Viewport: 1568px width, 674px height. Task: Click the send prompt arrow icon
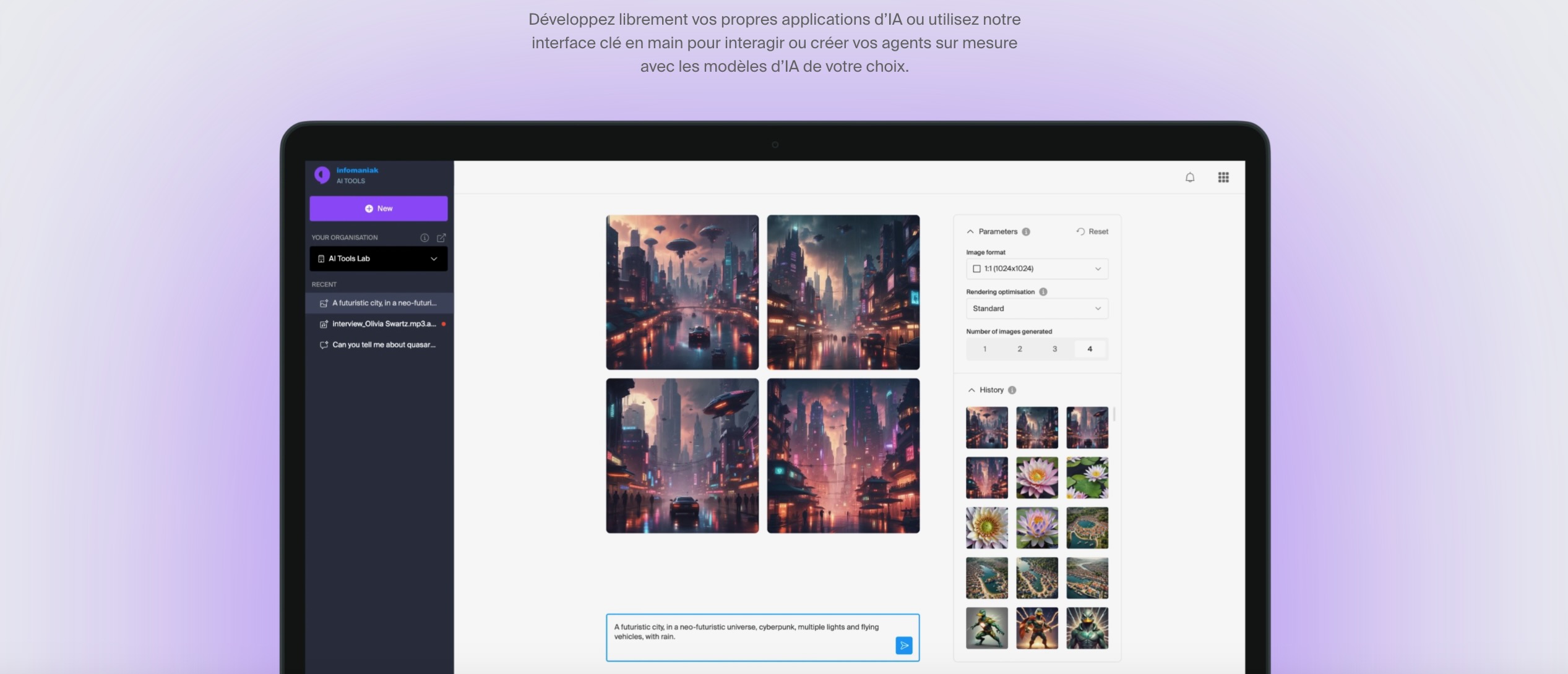(903, 646)
